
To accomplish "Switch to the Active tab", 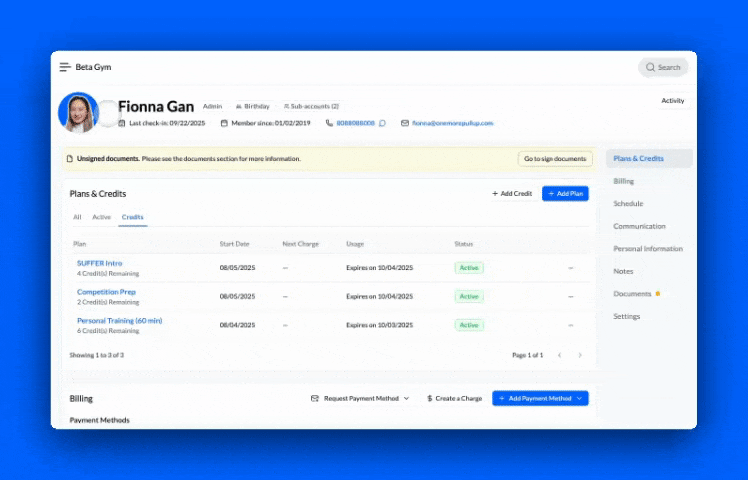I will [x=101, y=217].
